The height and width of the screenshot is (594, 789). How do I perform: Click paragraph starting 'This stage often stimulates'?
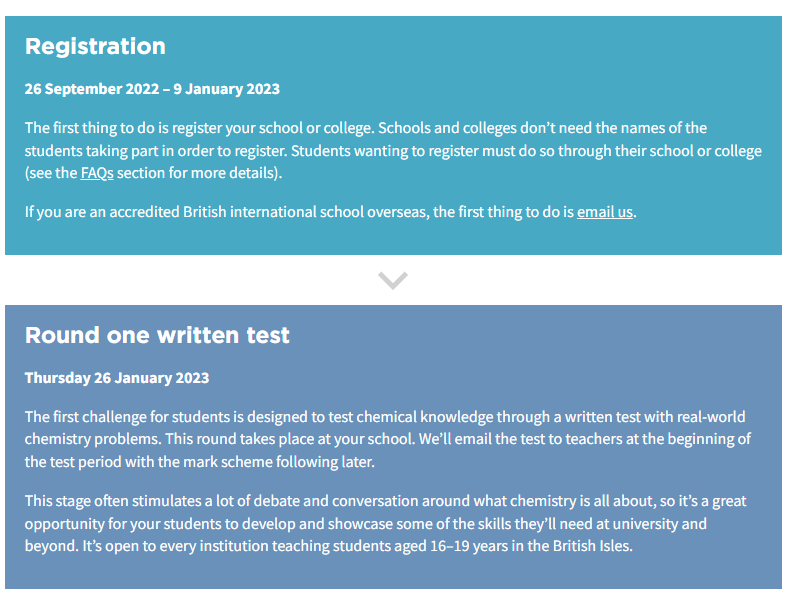point(385,524)
